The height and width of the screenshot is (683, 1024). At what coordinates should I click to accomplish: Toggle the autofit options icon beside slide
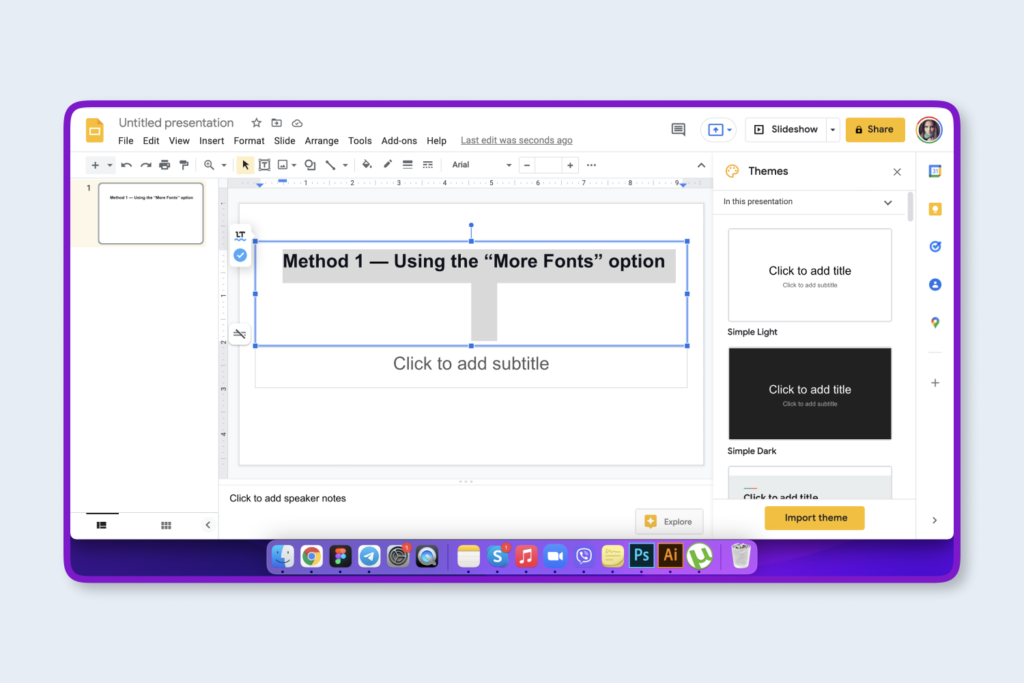point(240,334)
